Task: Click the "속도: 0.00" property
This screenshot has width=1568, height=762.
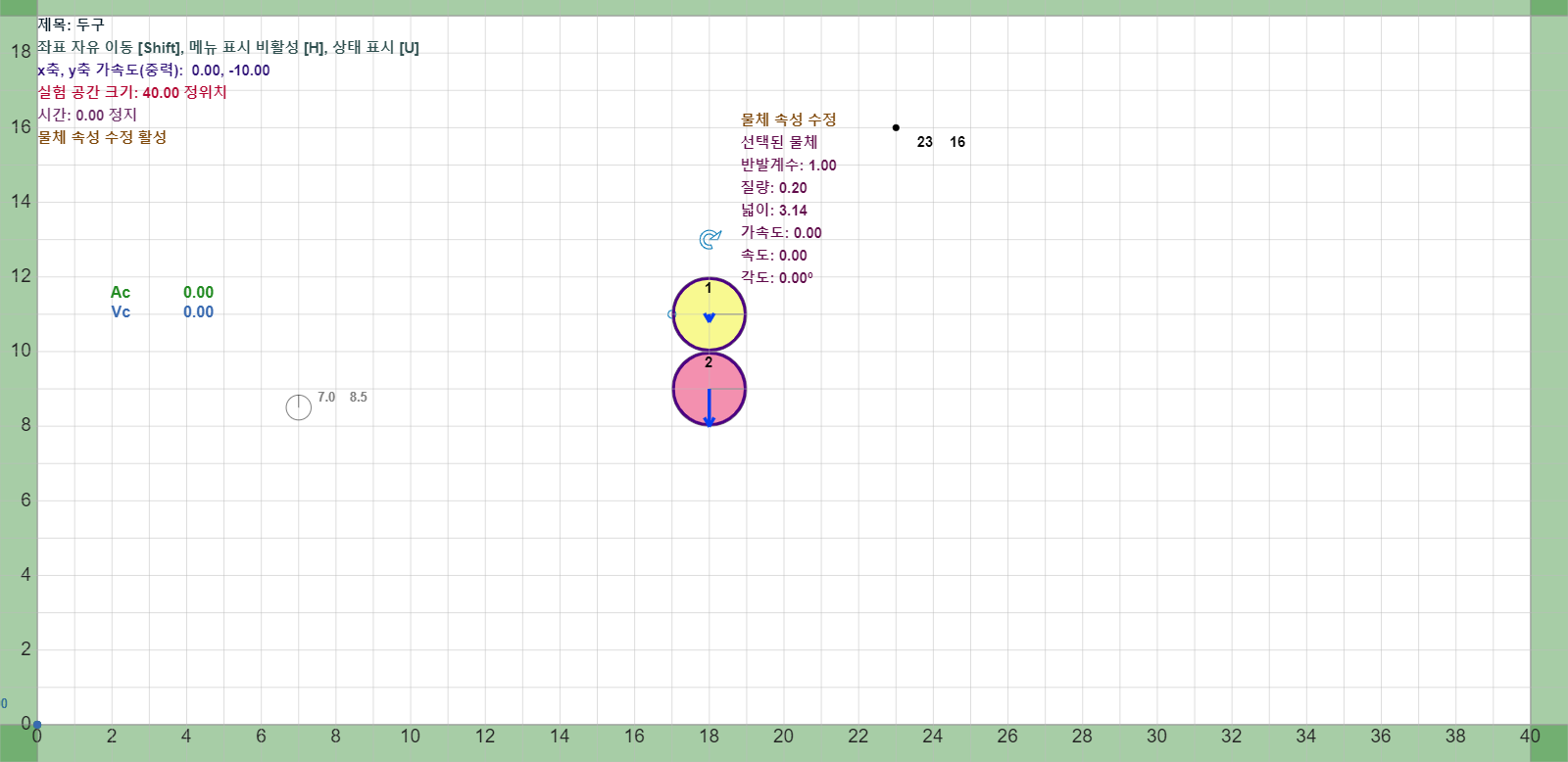Action: 774,255
